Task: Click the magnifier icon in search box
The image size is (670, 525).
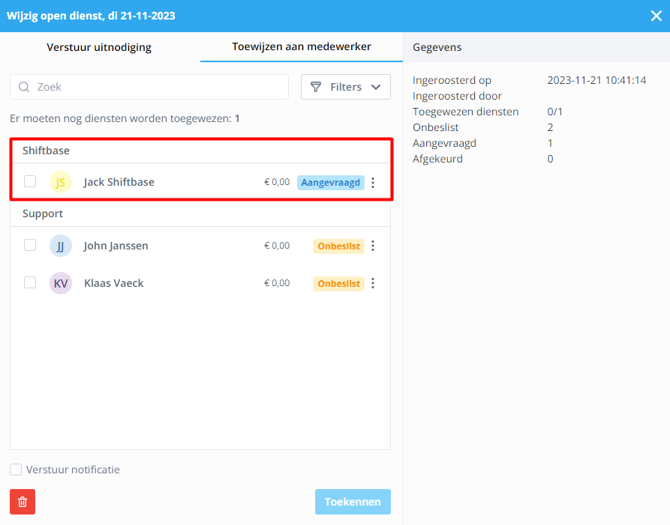Action: [25, 87]
